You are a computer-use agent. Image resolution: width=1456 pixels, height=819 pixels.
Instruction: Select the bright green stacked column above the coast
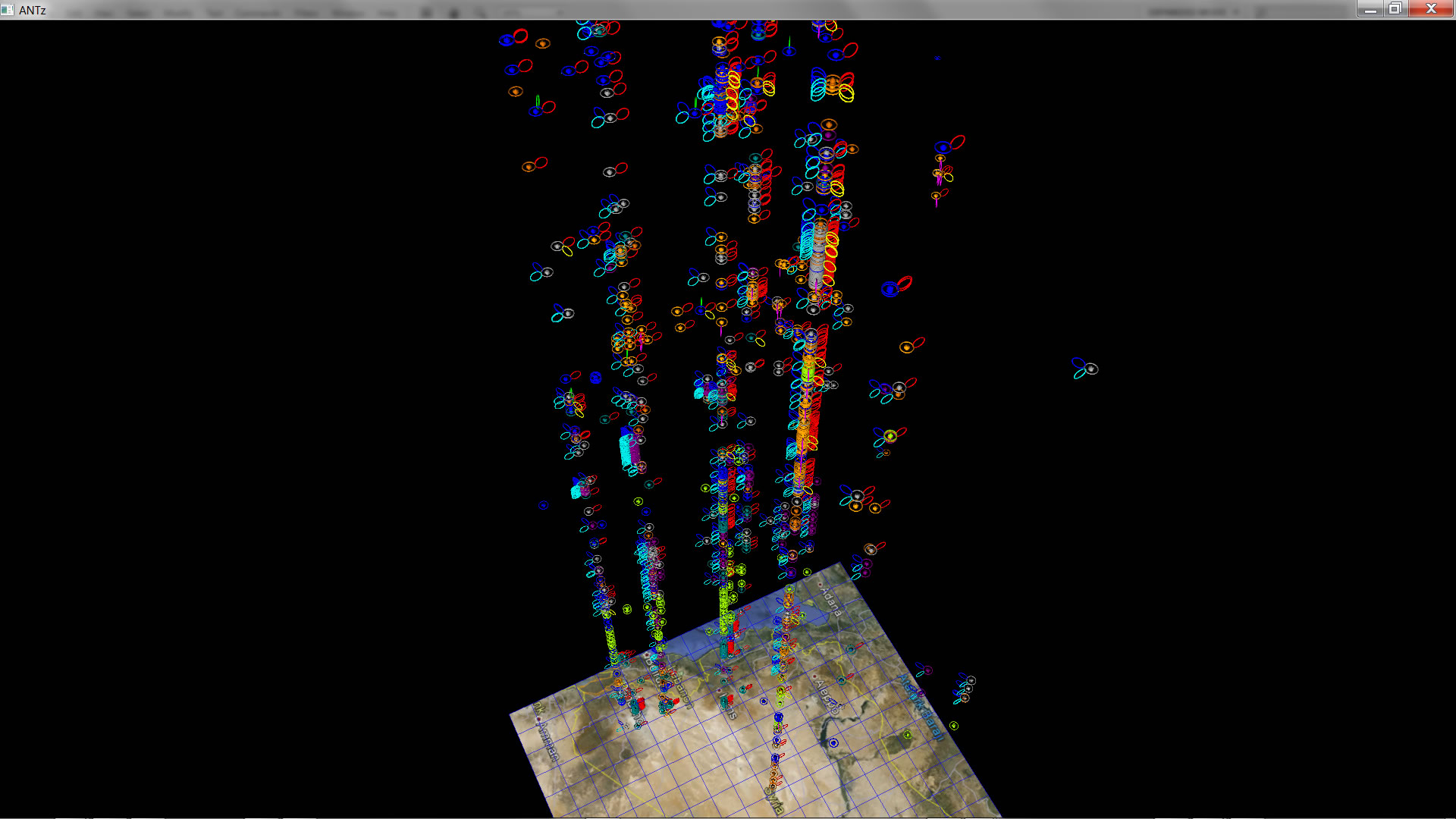tap(725, 607)
